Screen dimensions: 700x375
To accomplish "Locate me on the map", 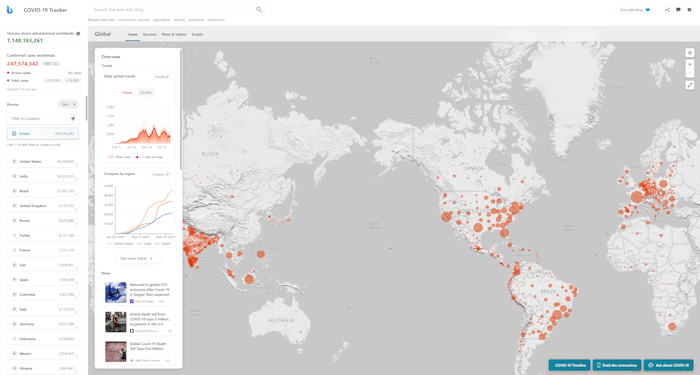I will pyautogui.click(x=690, y=53).
